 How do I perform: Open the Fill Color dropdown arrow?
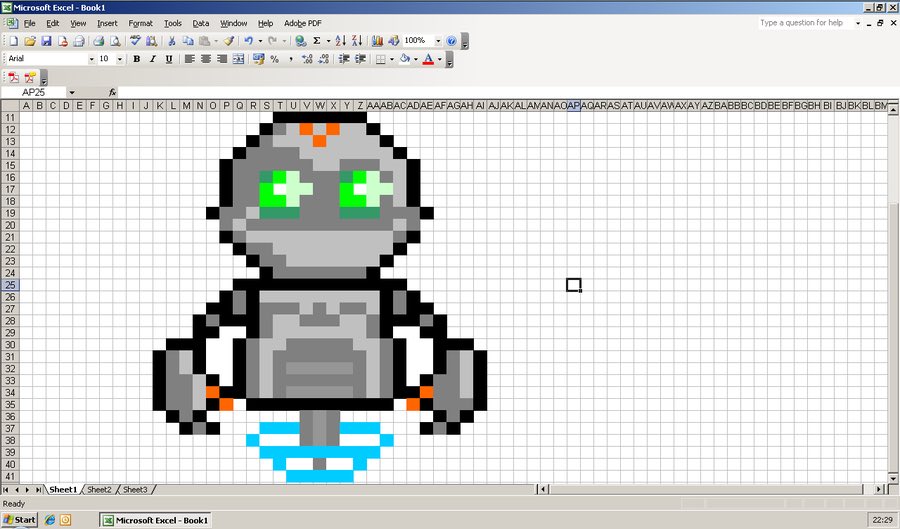(416, 59)
